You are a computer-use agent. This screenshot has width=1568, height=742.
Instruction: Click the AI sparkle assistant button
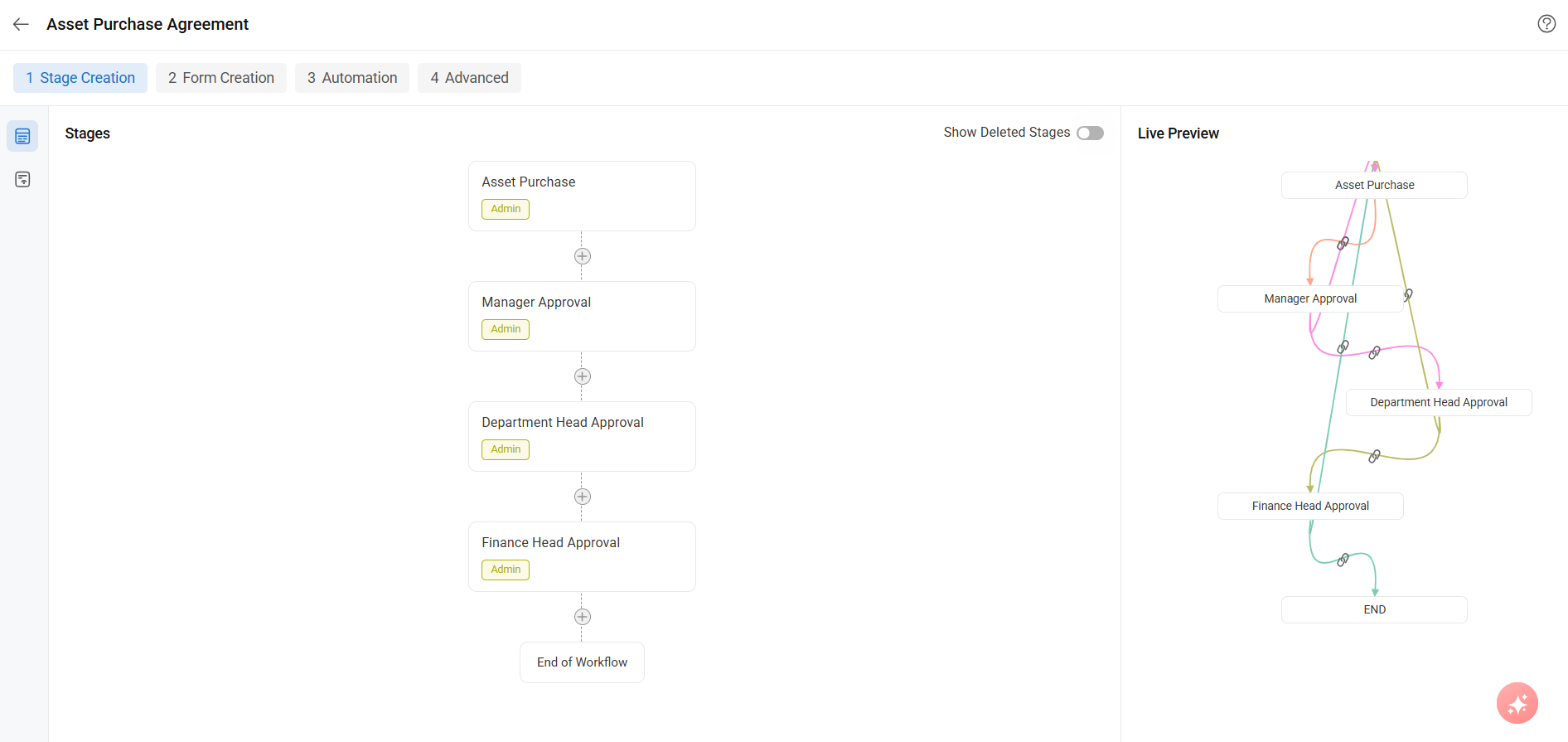1517,703
